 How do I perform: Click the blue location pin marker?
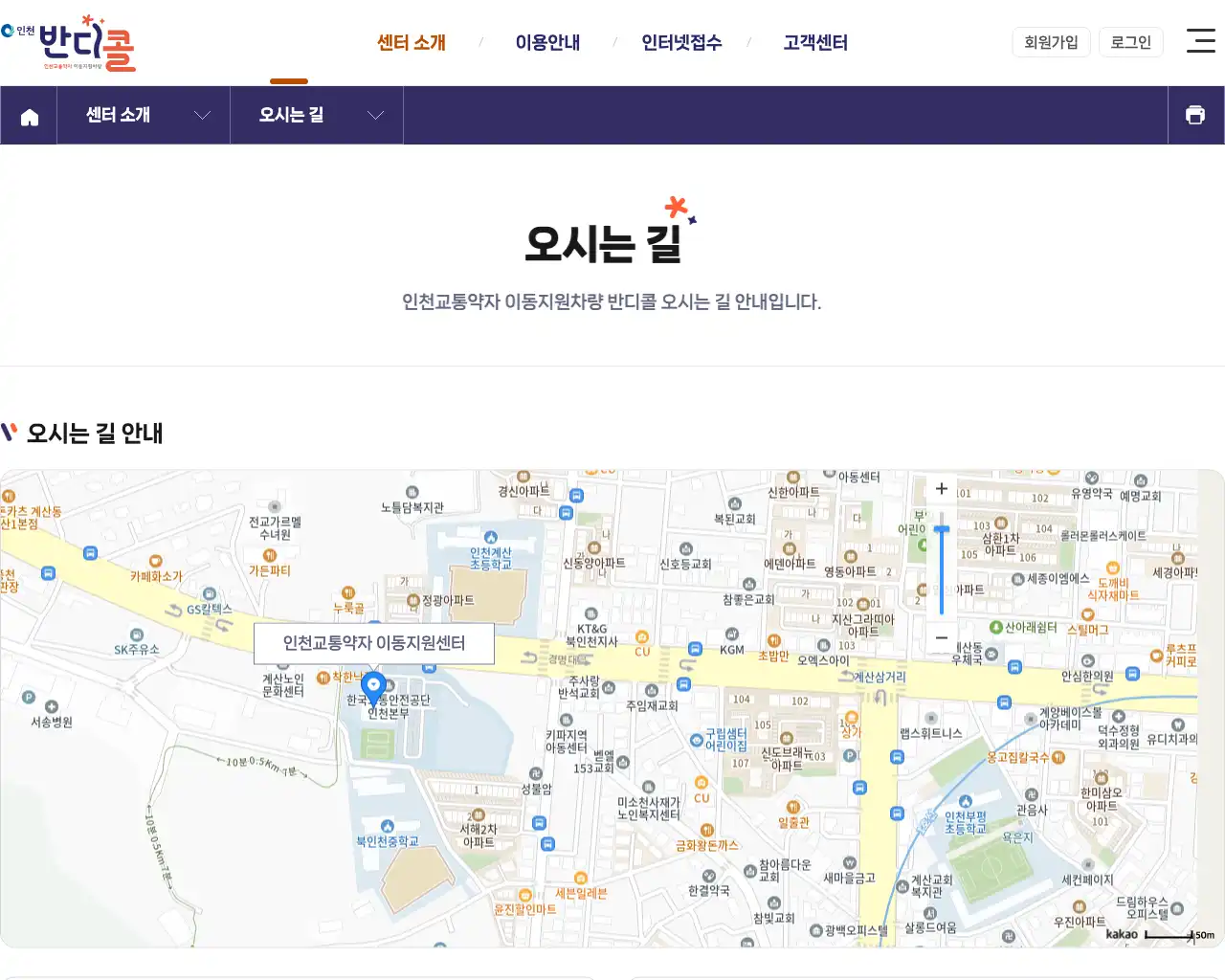pos(374,688)
